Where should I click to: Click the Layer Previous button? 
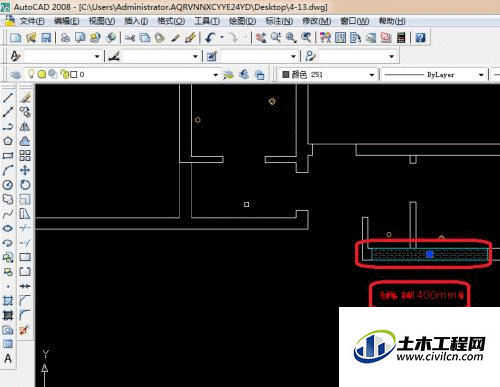[x=244, y=74]
